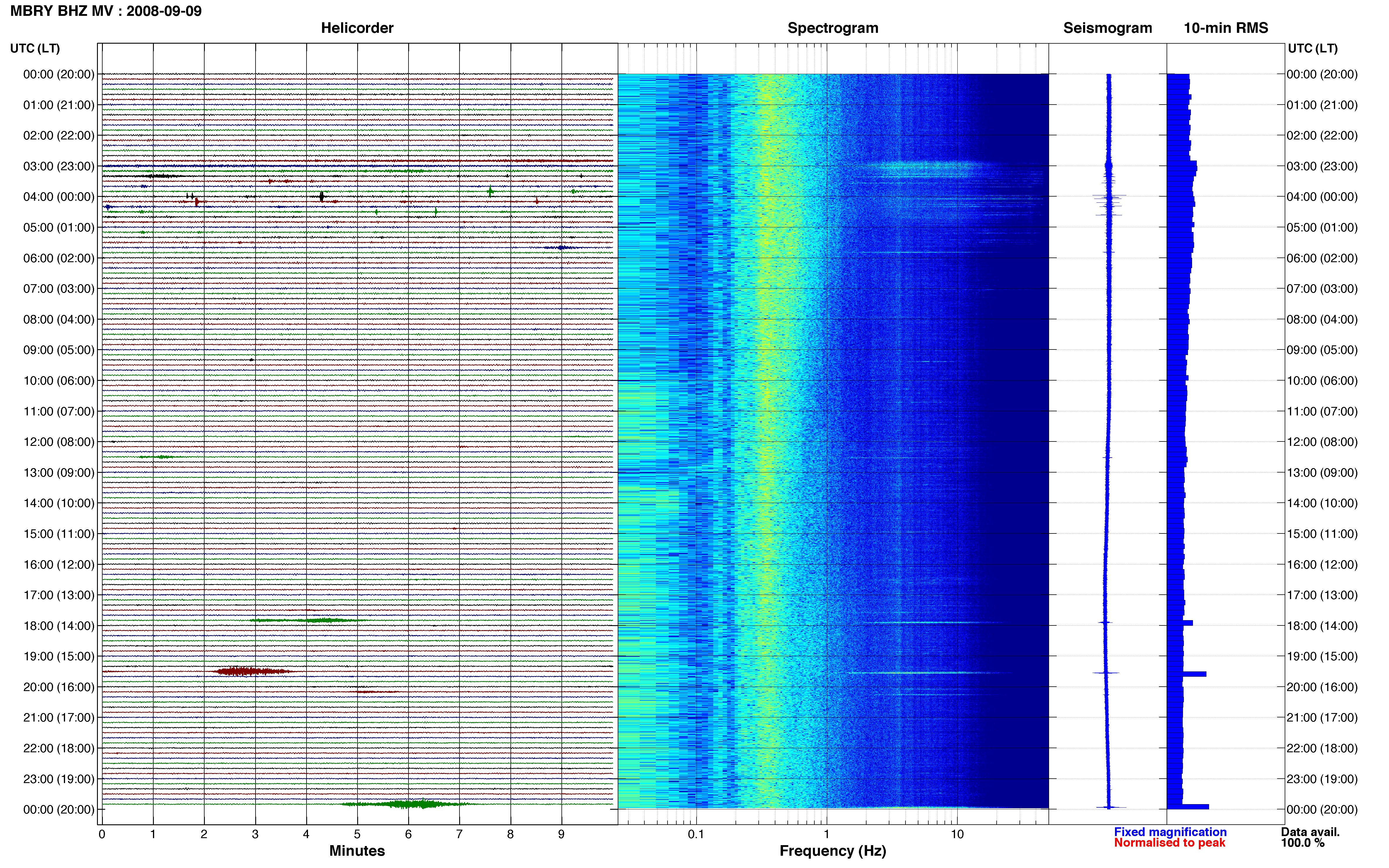Click "10:00 (06:00)" on the Helicorder time axis
1389x868 pixels.
[59, 381]
